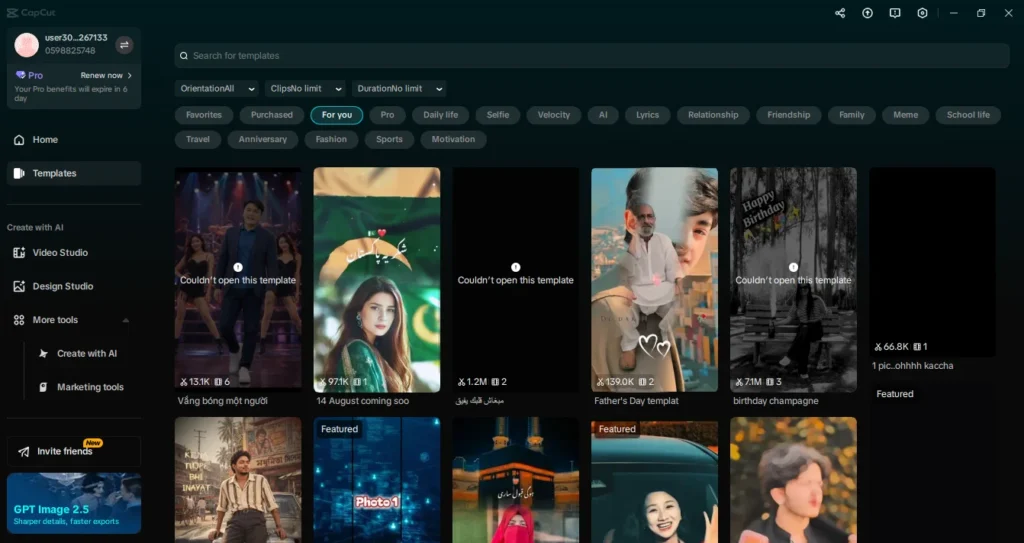1024x543 pixels.
Task: Select the Pro category tab
Action: click(x=387, y=115)
